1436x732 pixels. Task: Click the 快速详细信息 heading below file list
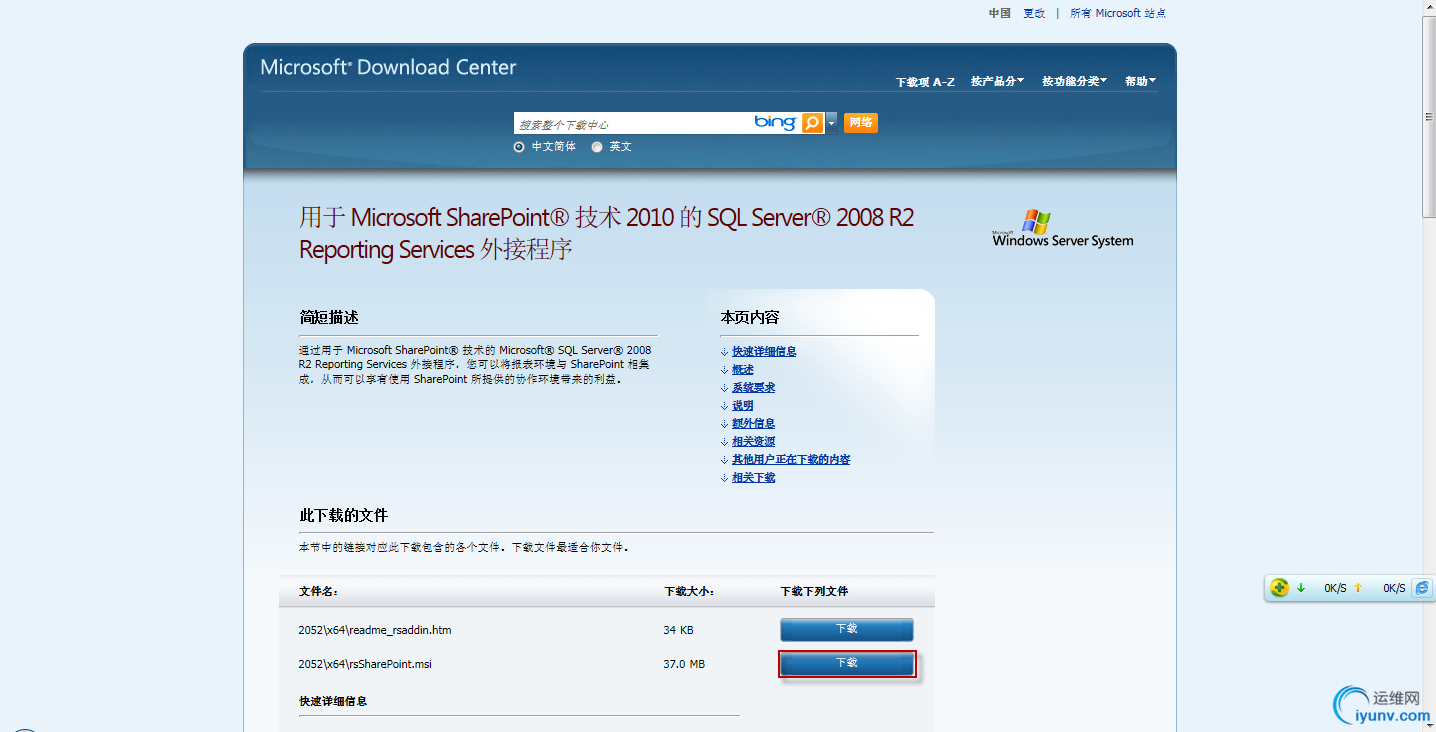click(333, 702)
